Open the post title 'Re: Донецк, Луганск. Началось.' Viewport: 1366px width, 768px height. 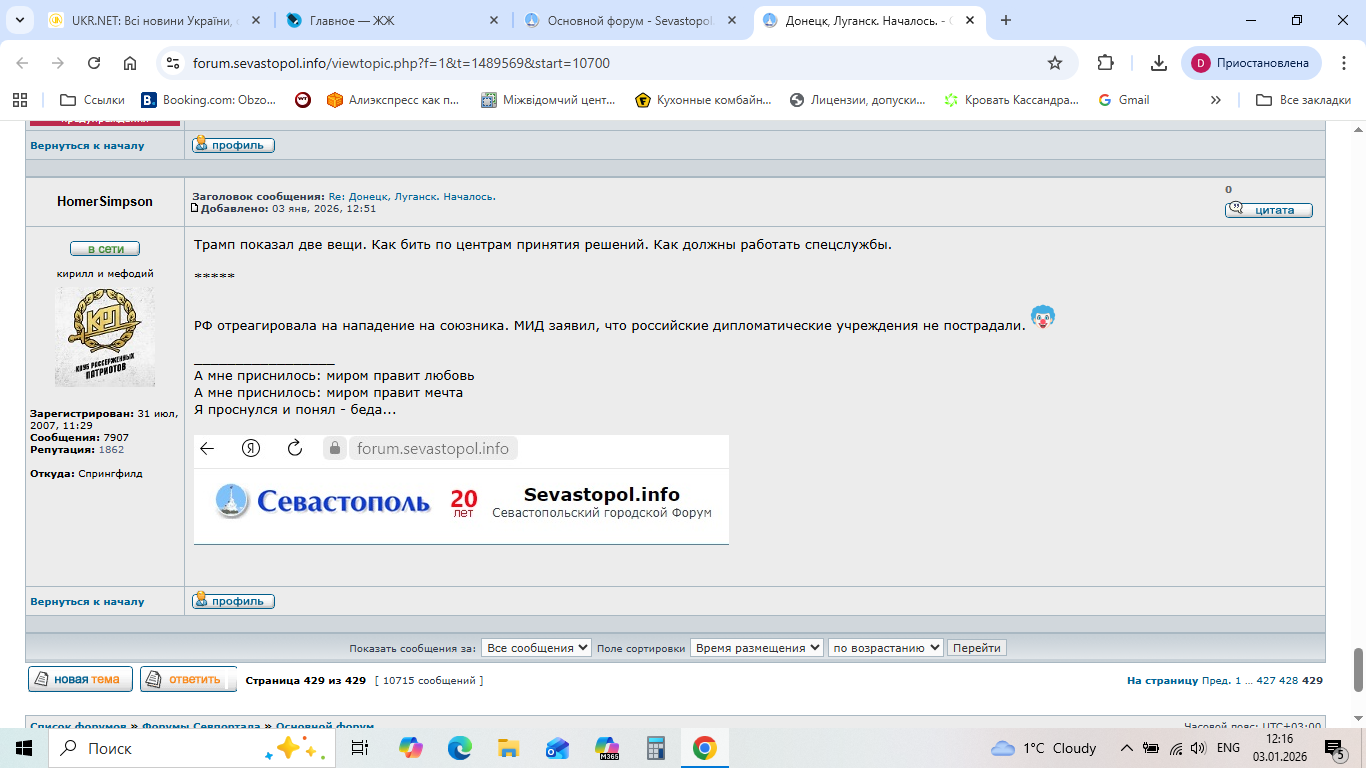coord(412,197)
